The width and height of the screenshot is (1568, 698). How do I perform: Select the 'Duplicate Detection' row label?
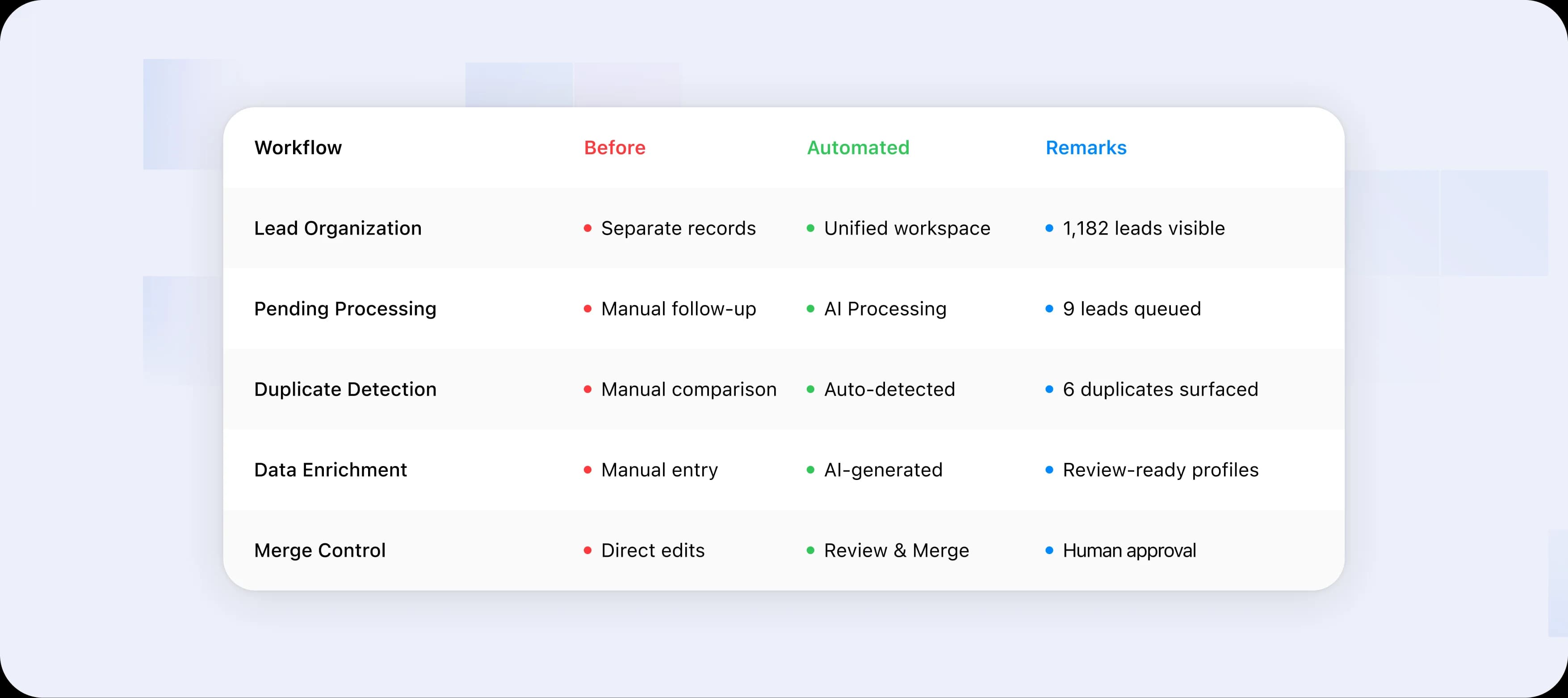tap(345, 389)
